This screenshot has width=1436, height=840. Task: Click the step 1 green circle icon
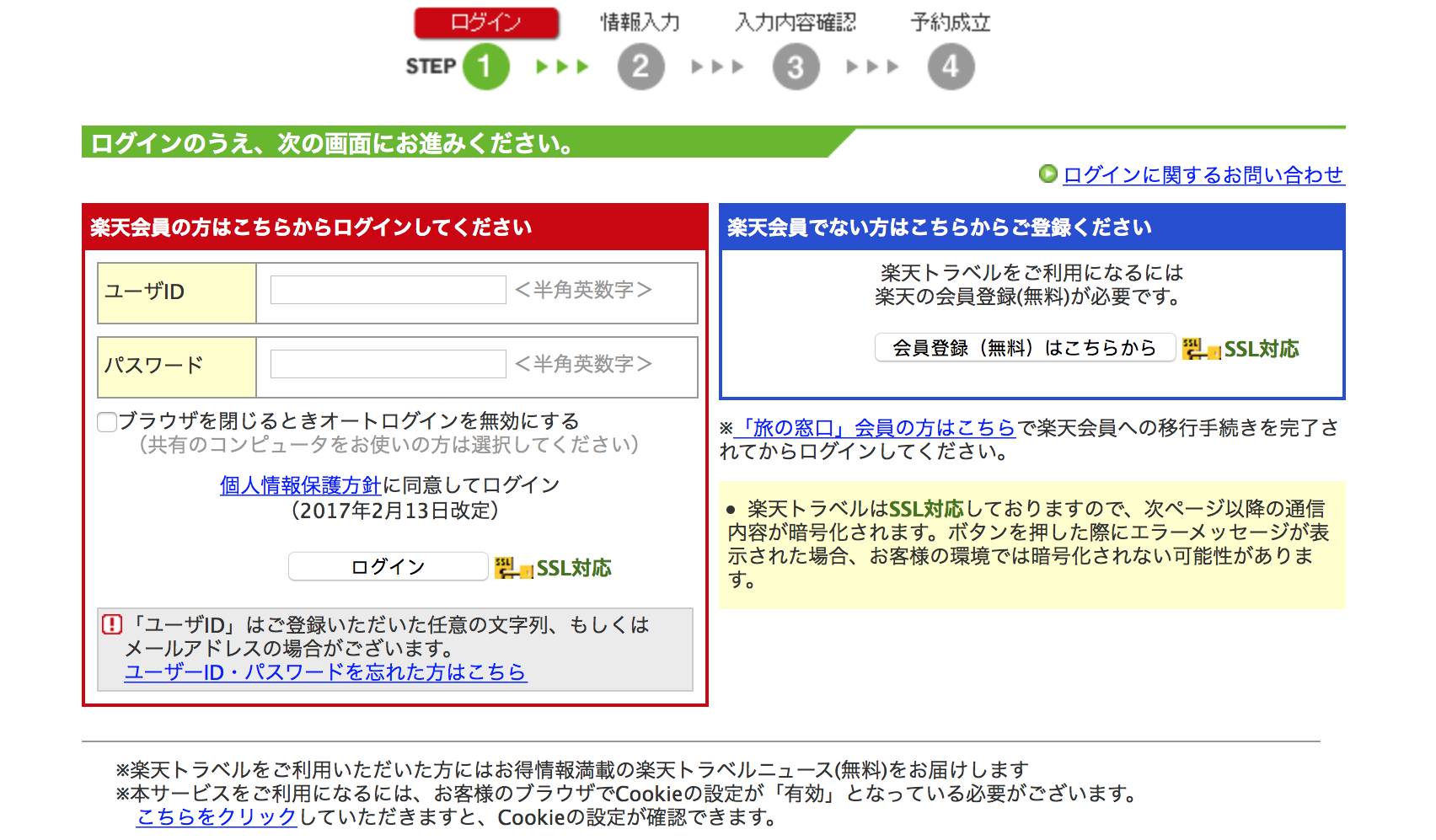coord(485,67)
